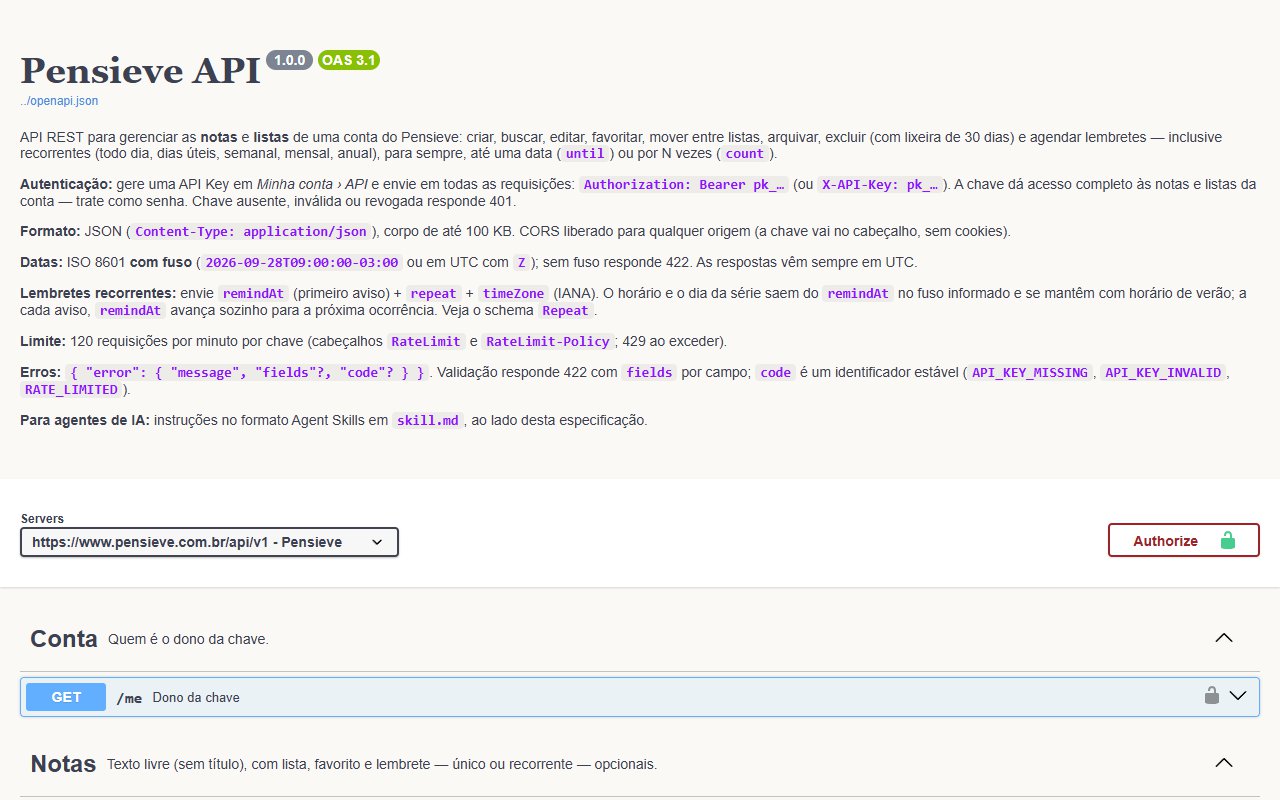
Task: Click the 'Lembretes recorrentes:' bold label
Action: coord(98,294)
